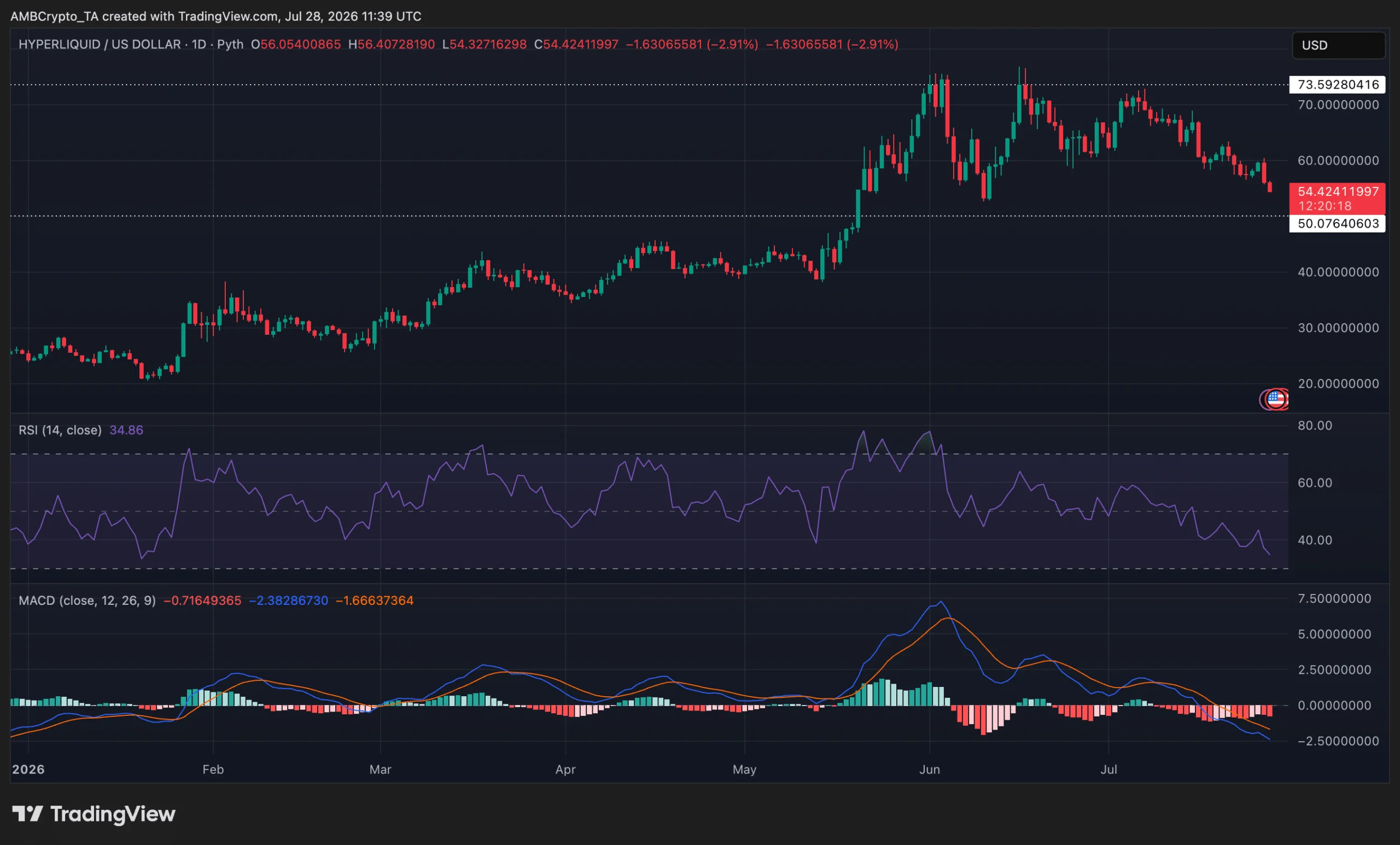Image resolution: width=1400 pixels, height=845 pixels.
Task: Click the MACD 7.50000000 axis label
Action: pyautogui.click(x=1334, y=598)
